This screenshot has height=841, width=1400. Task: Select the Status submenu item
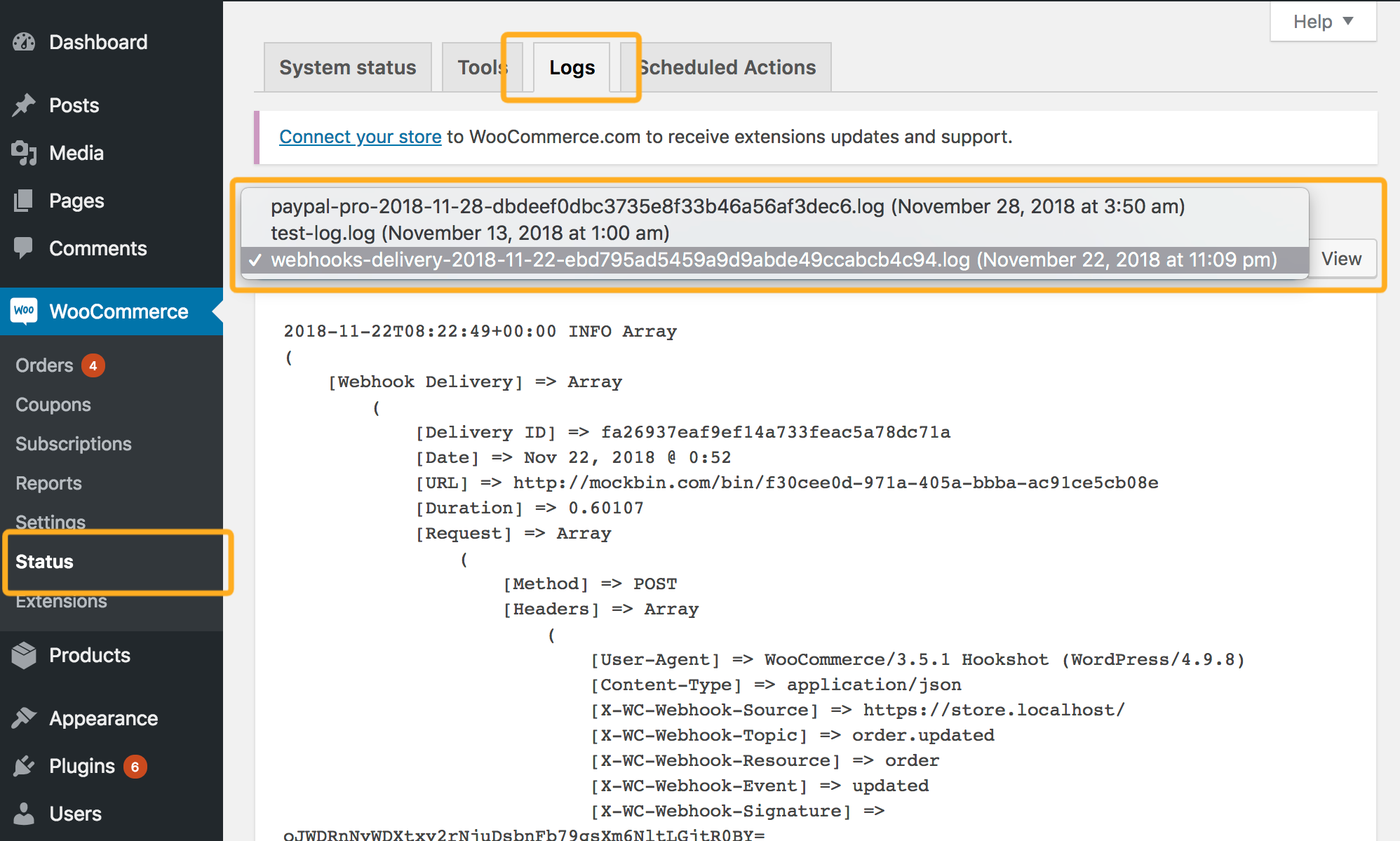44,562
